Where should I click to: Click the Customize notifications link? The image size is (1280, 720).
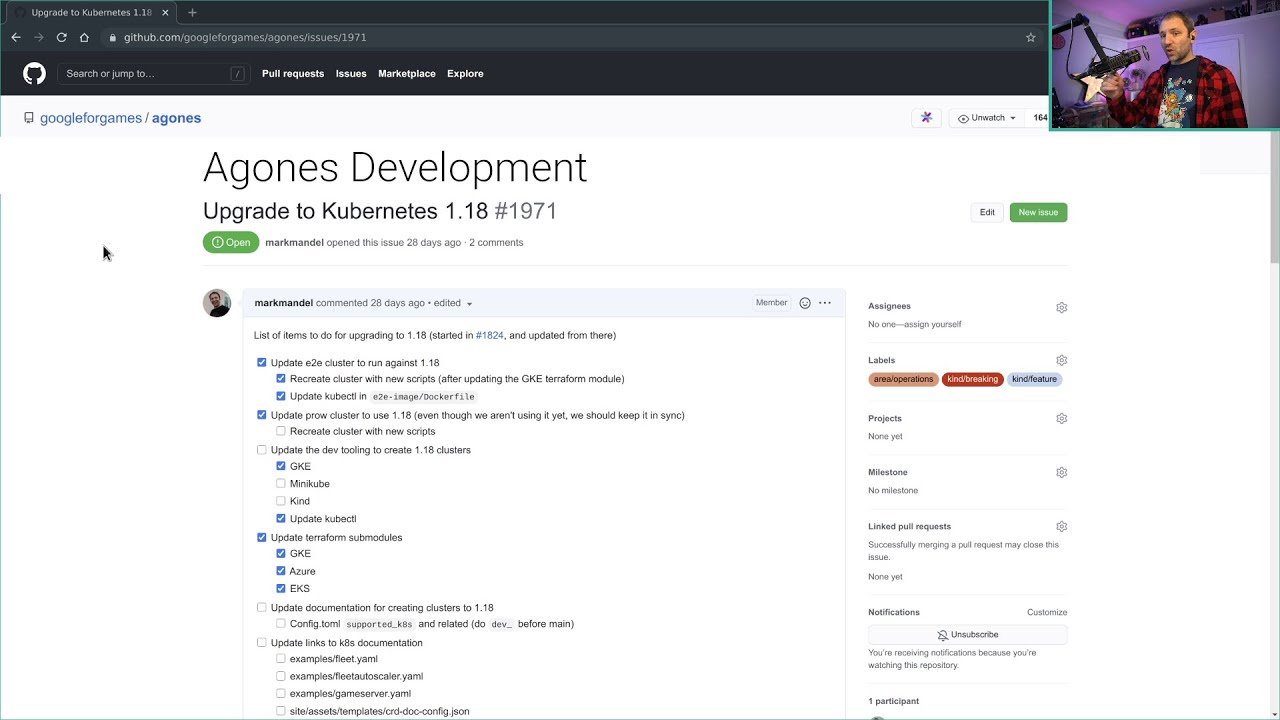click(x=1047, y=612)
